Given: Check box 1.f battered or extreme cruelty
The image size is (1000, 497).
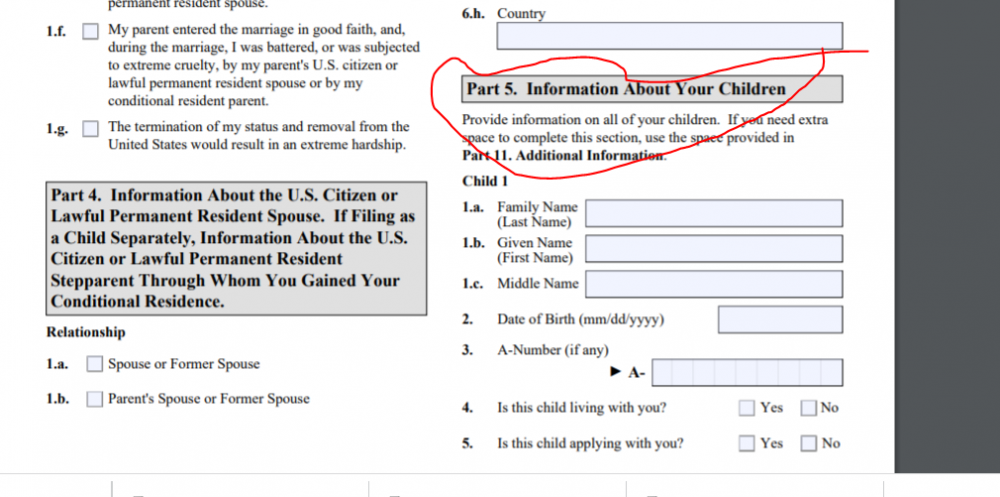Looking at the screenshot, I should coord(91,32).
